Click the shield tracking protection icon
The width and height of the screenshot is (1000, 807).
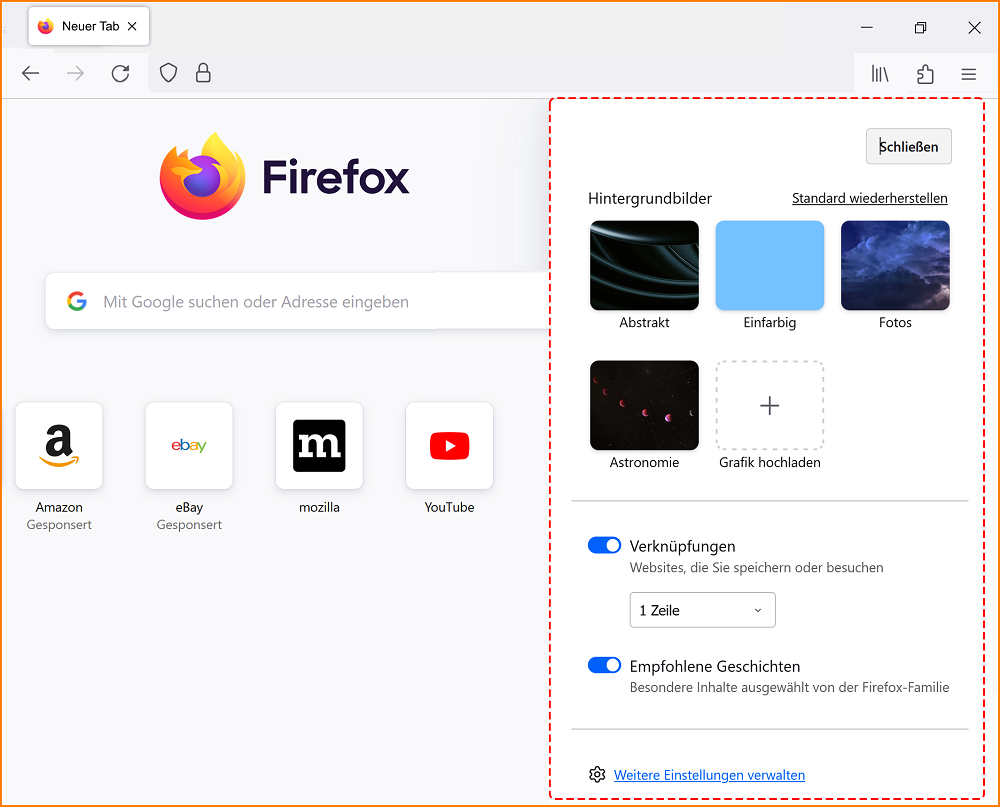[168, 72]
